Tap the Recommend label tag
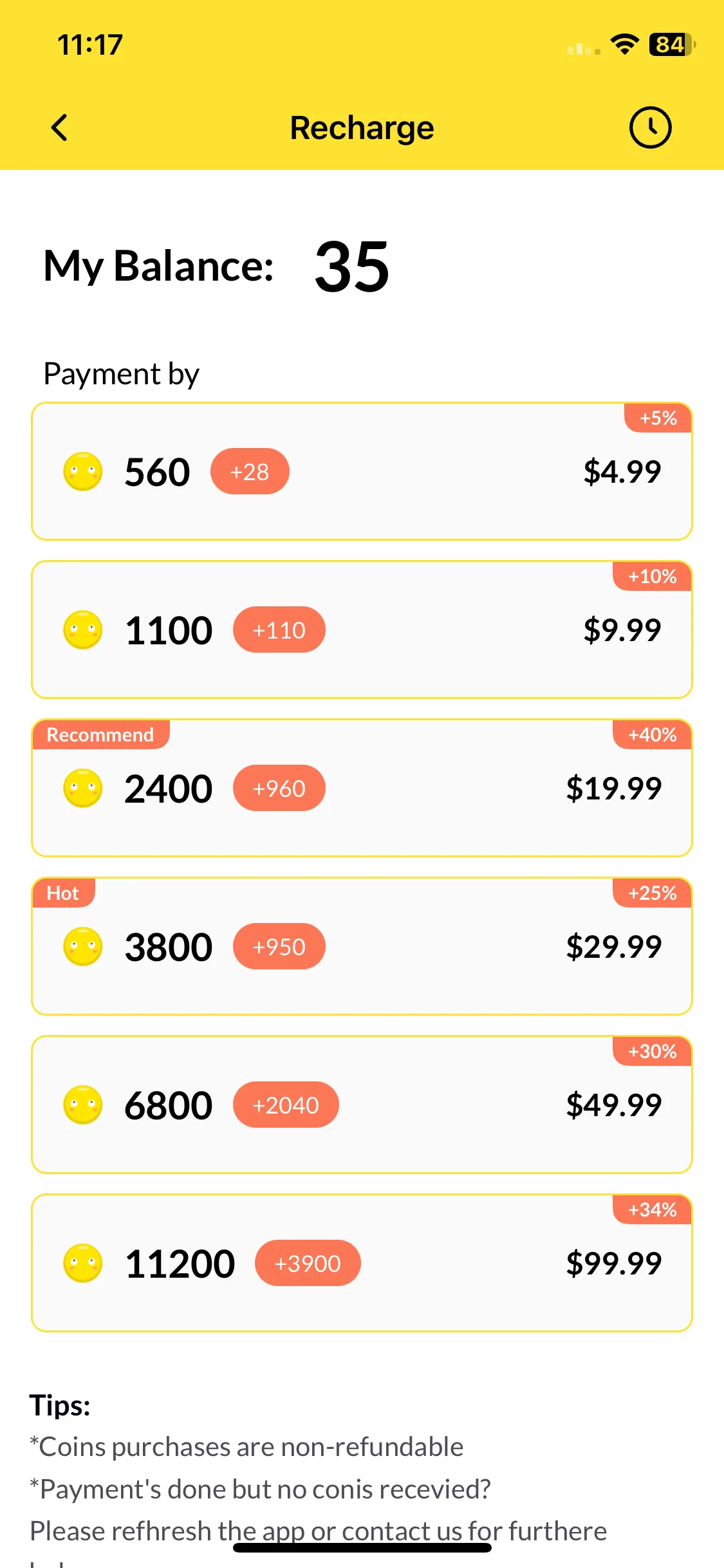Image resolution: width=724 pixels, height=1568 pixels. click(x=100, y=734)
